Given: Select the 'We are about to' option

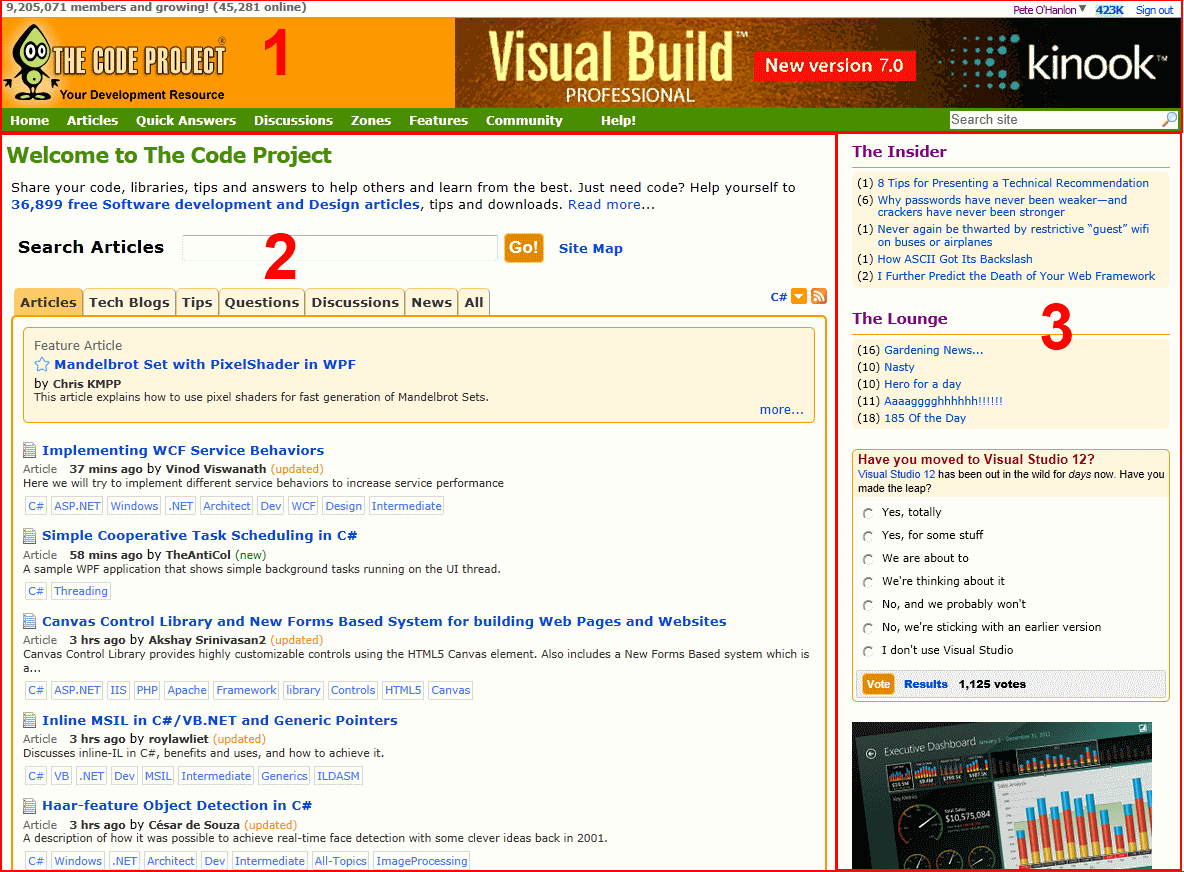Looking at the screenshot, I should click(x=868, y=559).
